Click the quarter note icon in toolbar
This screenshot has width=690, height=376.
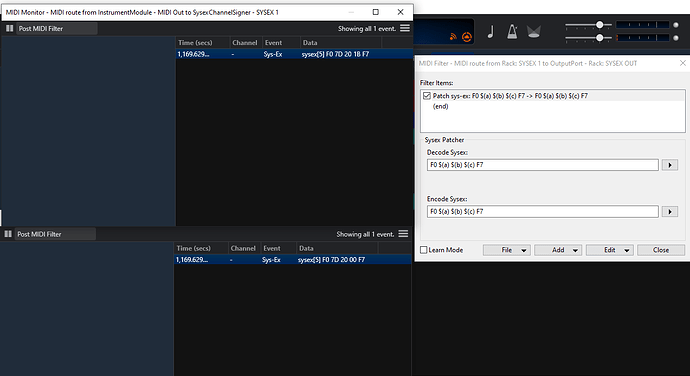[x=491, y=32]
